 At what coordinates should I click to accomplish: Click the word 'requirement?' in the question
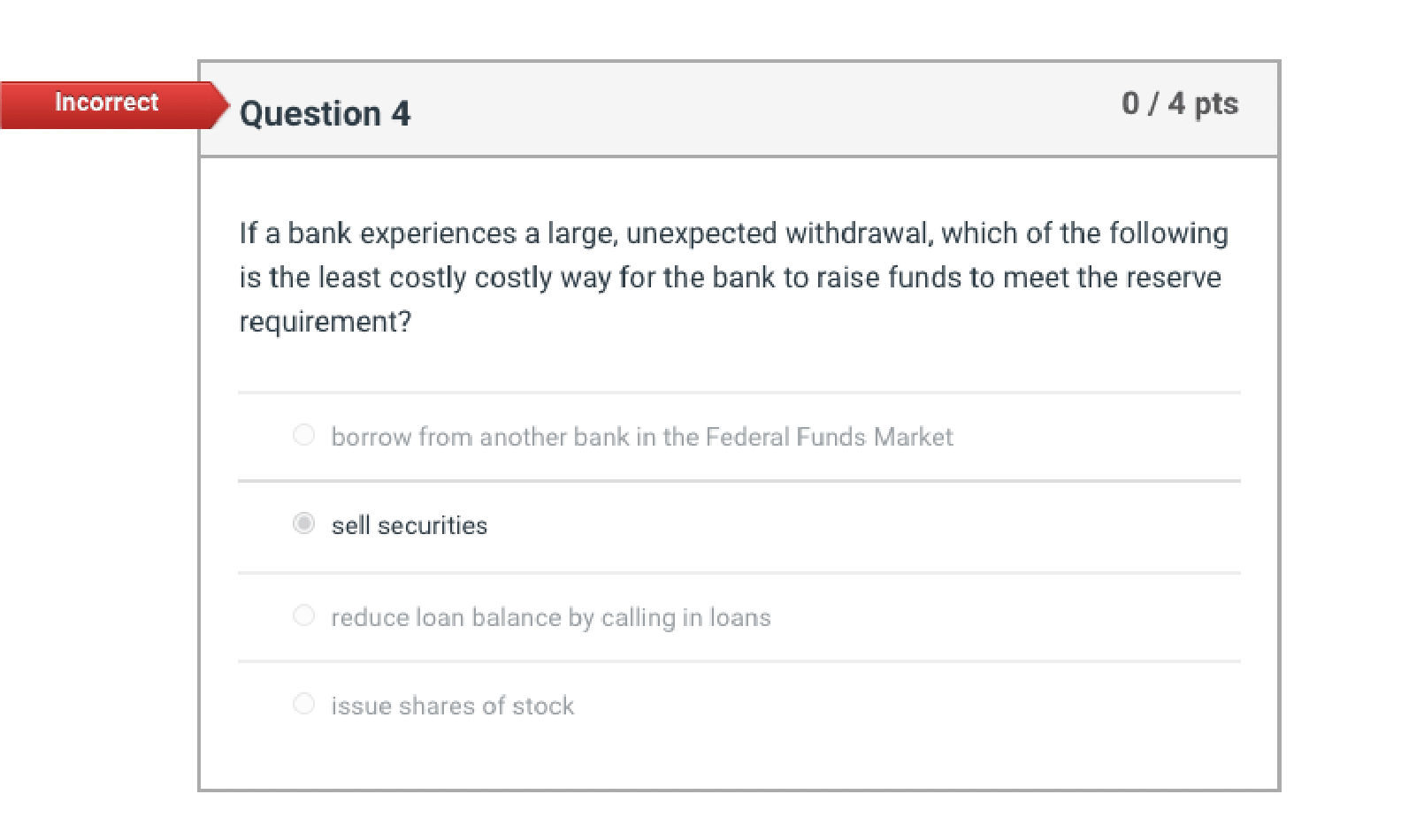324,320
